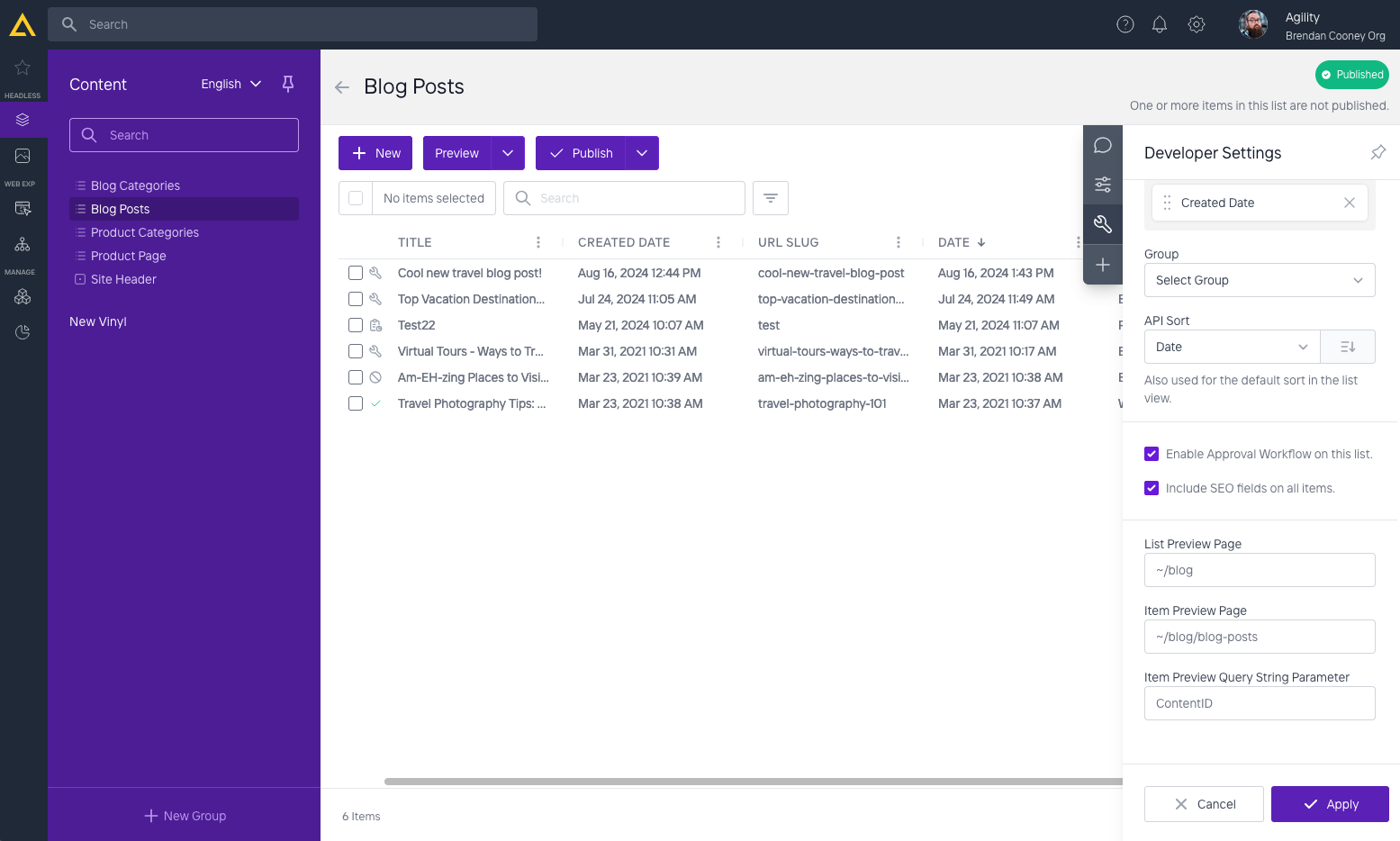Select the New Vinyl group
This screenshot has height=841, width=1400.
tap(98, 321)
